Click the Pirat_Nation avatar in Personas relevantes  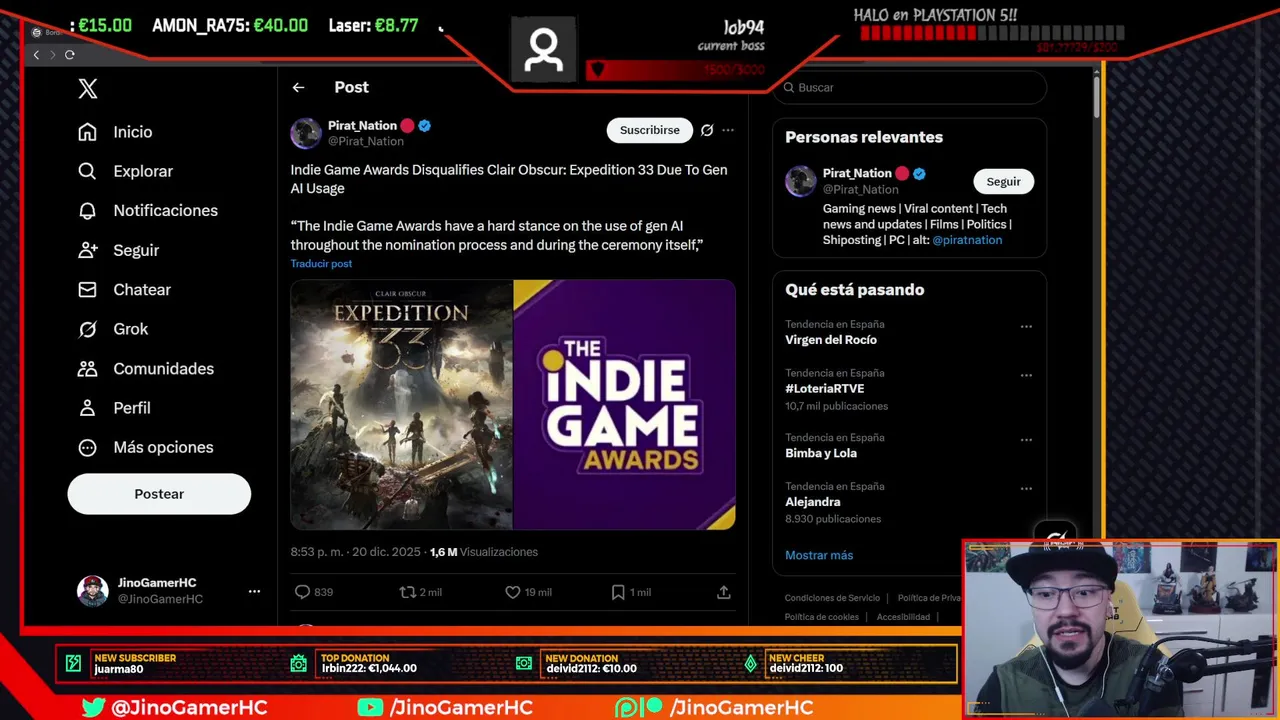click(800, 181)
